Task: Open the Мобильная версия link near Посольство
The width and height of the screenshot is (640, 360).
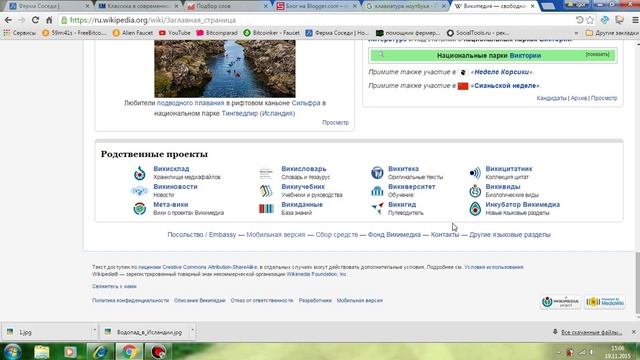Action: click(x=276, y=235)
